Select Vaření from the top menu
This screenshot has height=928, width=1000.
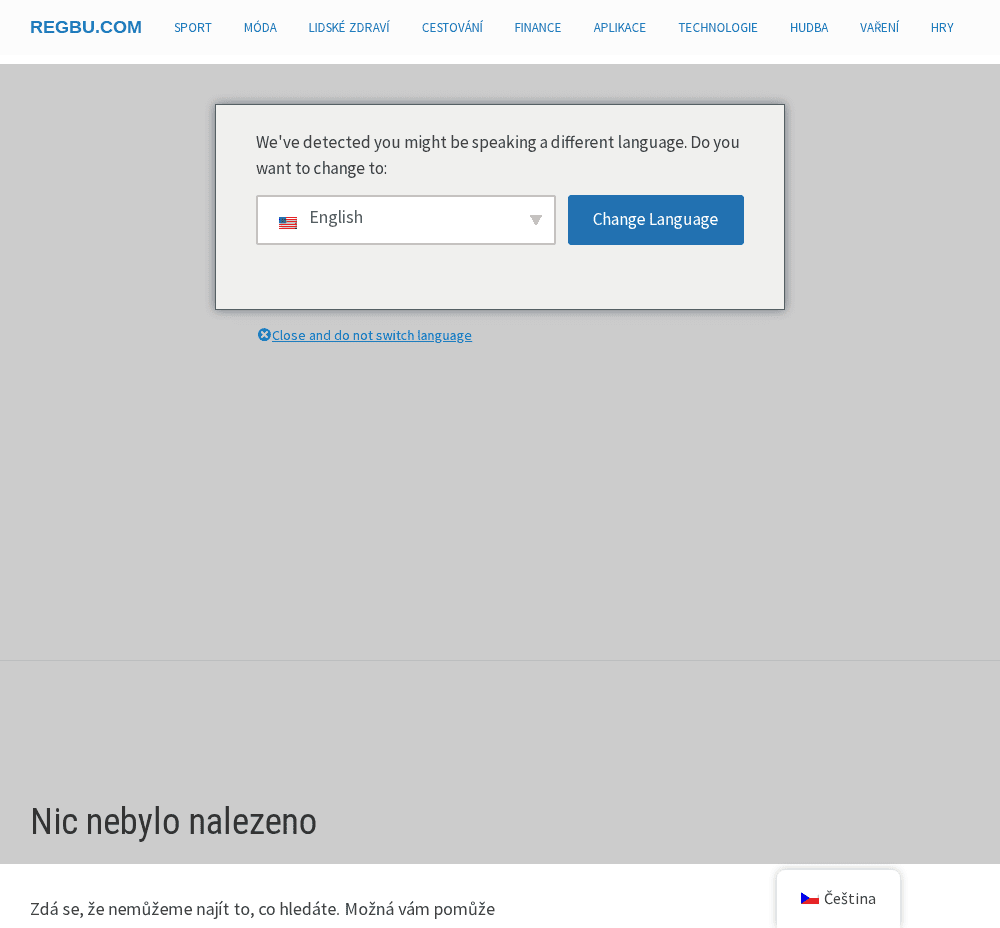(x=879, y=28)
